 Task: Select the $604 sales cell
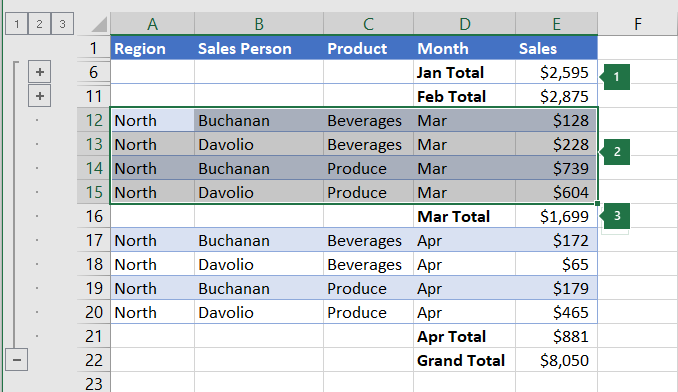(x=556, y=192)
